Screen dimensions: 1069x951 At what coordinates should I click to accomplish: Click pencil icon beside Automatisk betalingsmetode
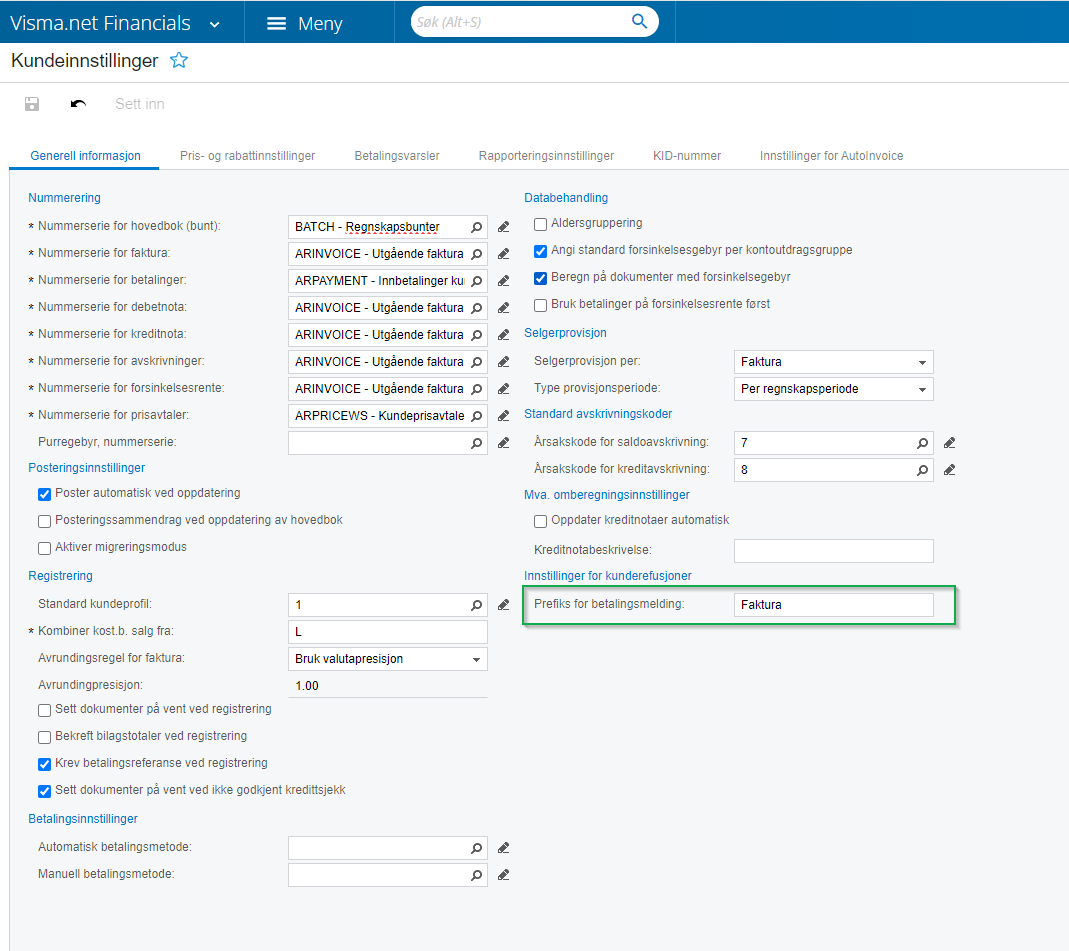pos(504,848)
